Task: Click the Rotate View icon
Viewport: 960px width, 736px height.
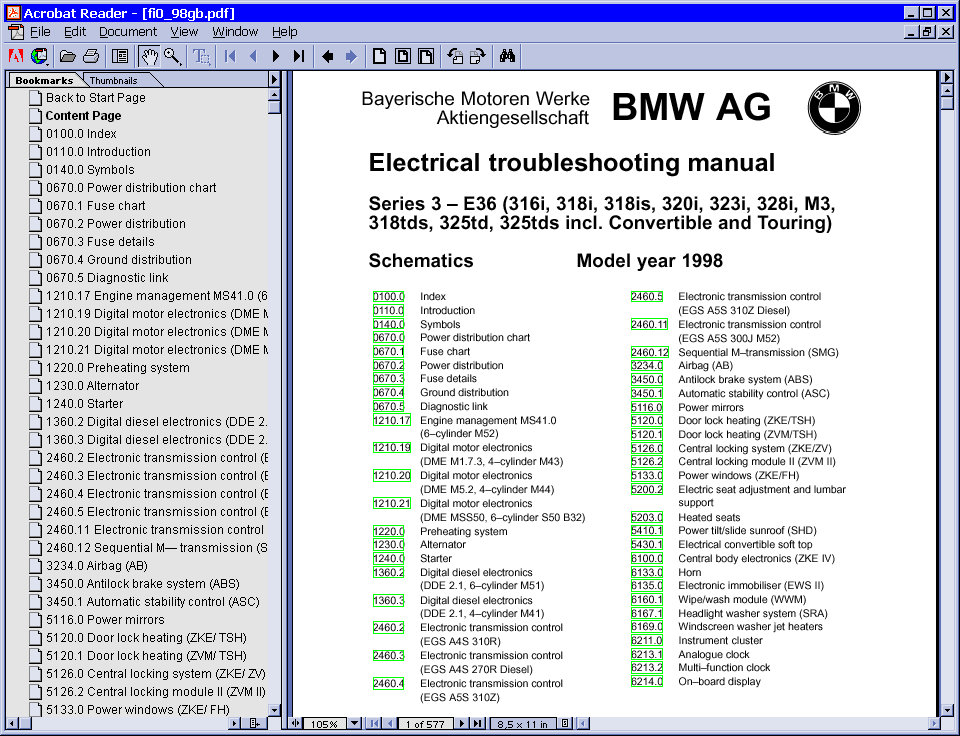Action: click(x=457, y=56)
